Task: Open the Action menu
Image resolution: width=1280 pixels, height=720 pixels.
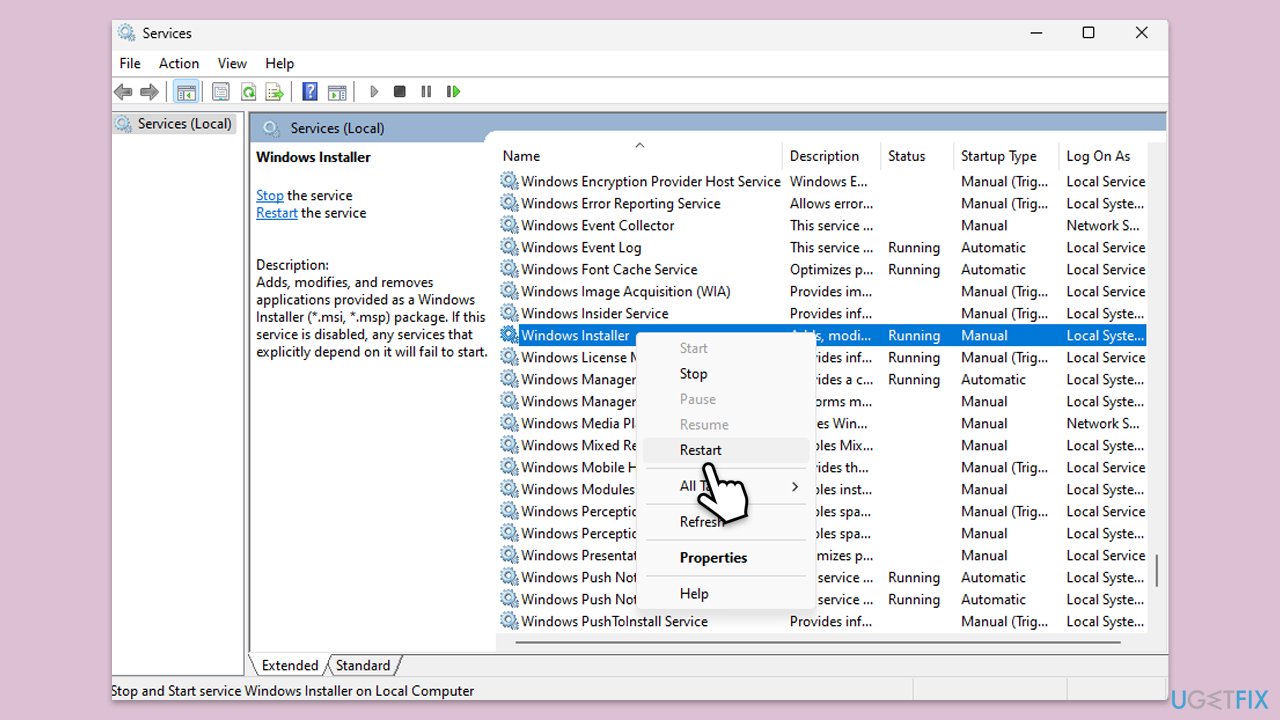Action: coord(178,63)
